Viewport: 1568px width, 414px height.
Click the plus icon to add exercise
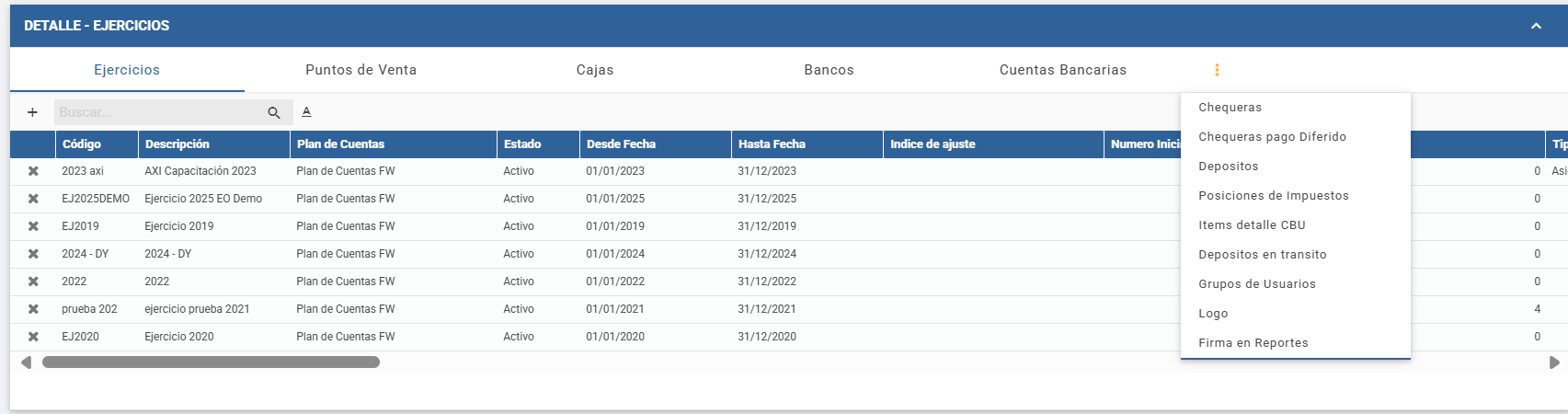32,112
